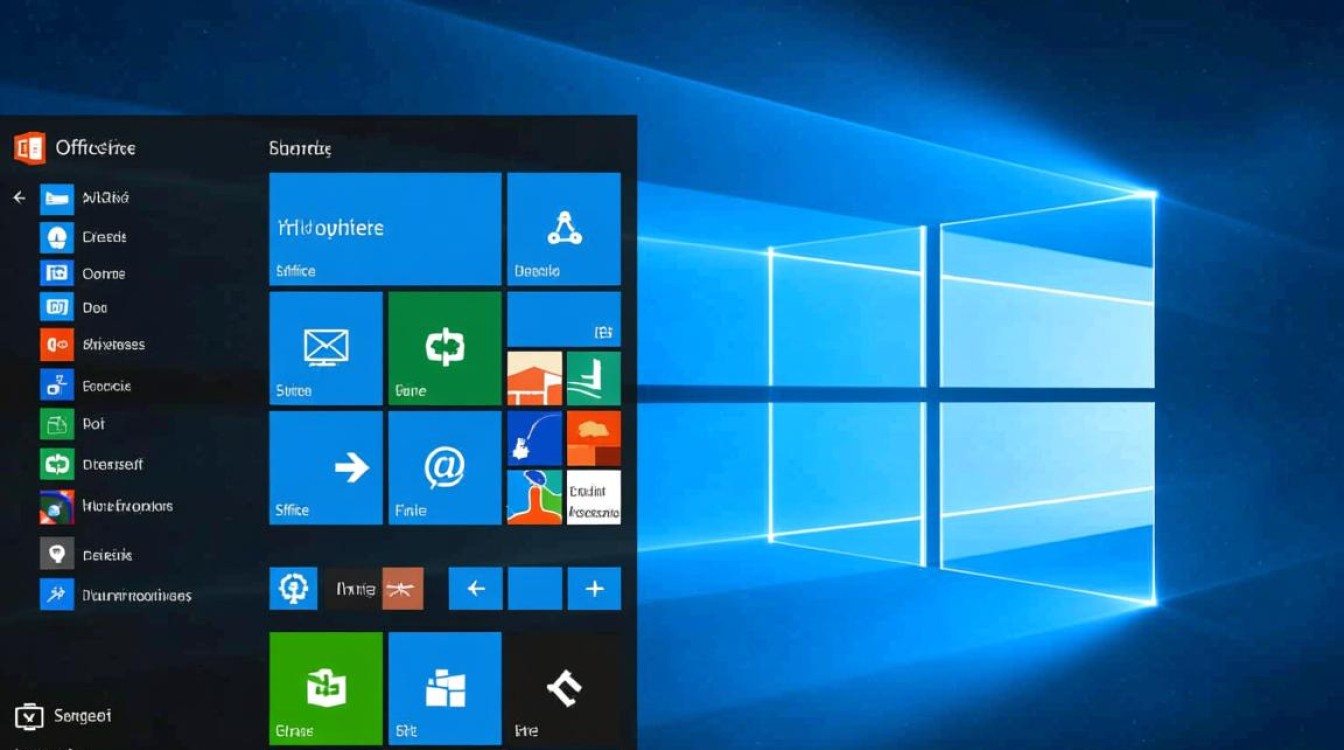Click the green looping-arrows icon in the app list
The image size is (1344, 750).
click(57, 464)
